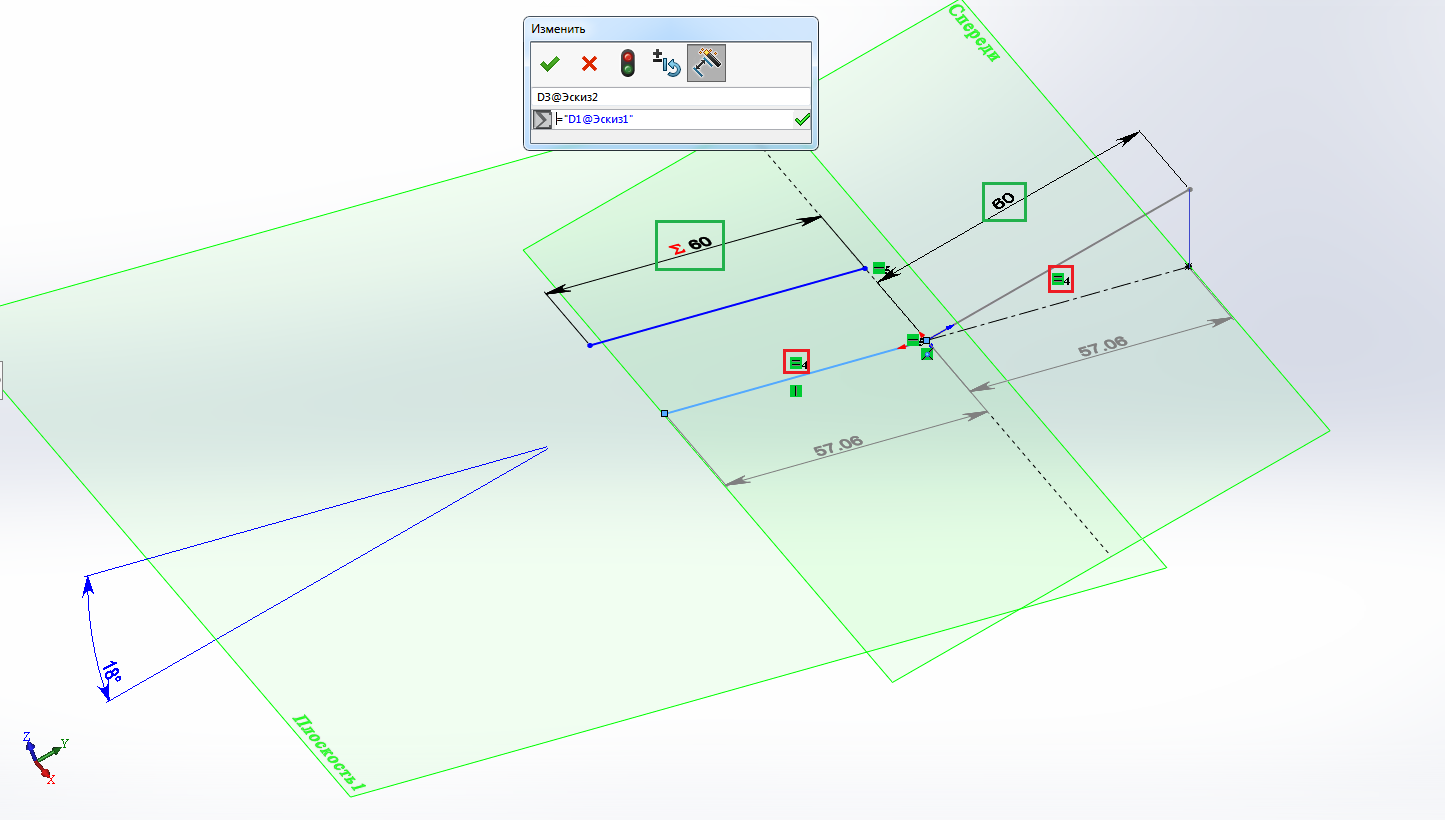Select the gray 57.06 dimension below the light blue line
Screen dimensions: 1445x820
pos(838,446)
